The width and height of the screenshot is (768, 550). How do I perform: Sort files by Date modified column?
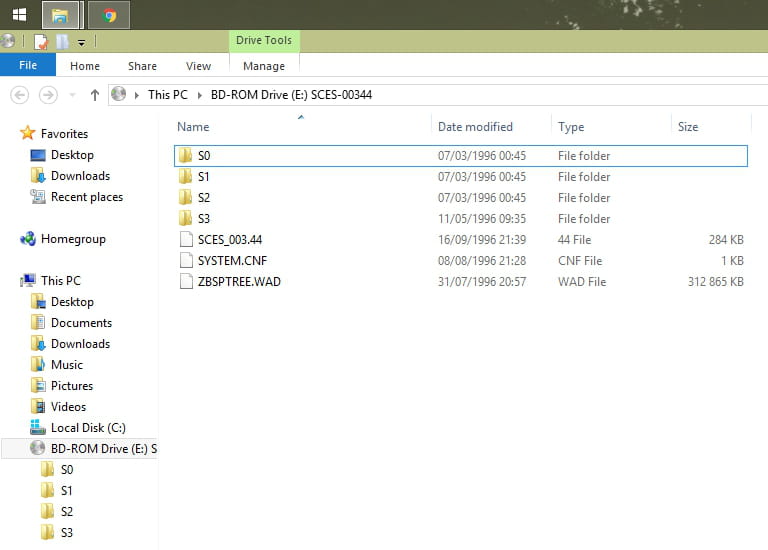(475, 127)
